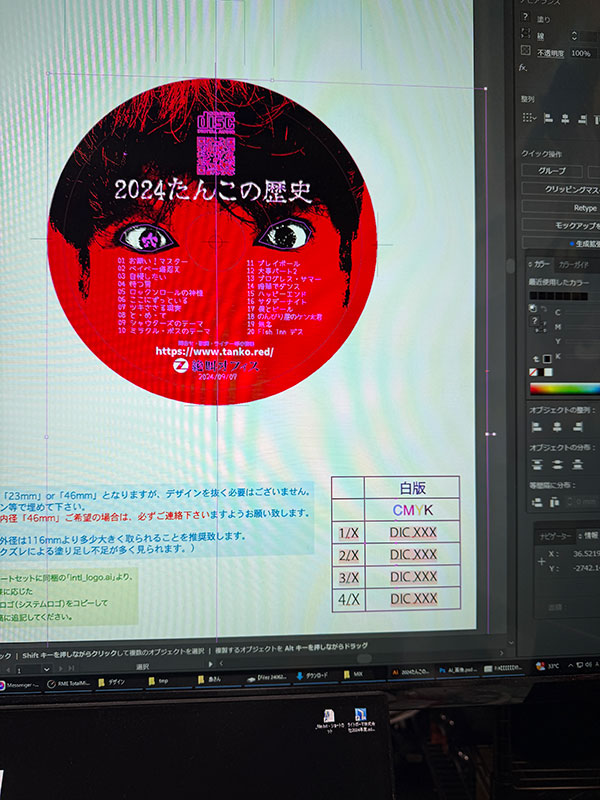Adjust stroke weight stepper arrows
600x800 pixels.
tap(574, 36)
